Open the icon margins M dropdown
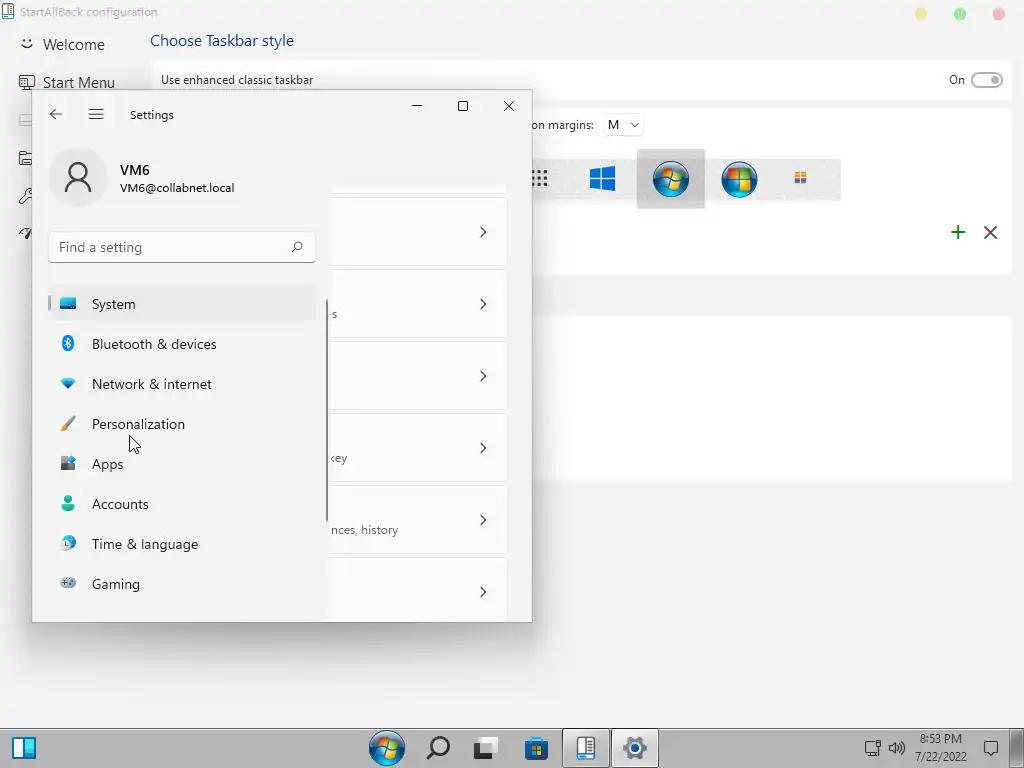The width and height of the screenshot is (1024, 768). click(623, 125)
